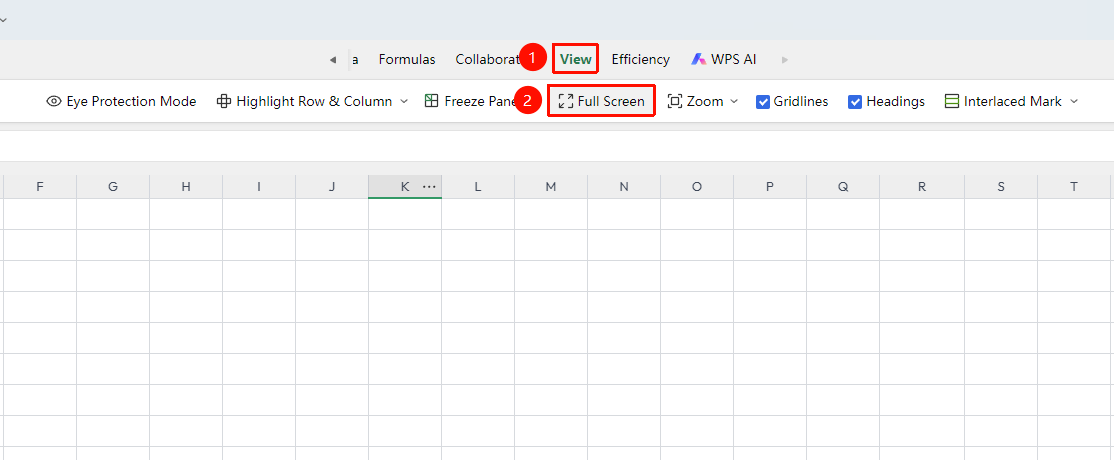Screen dimensions: 1114x460
Task: Click the Full Screen button label
Action: point(611,102)
